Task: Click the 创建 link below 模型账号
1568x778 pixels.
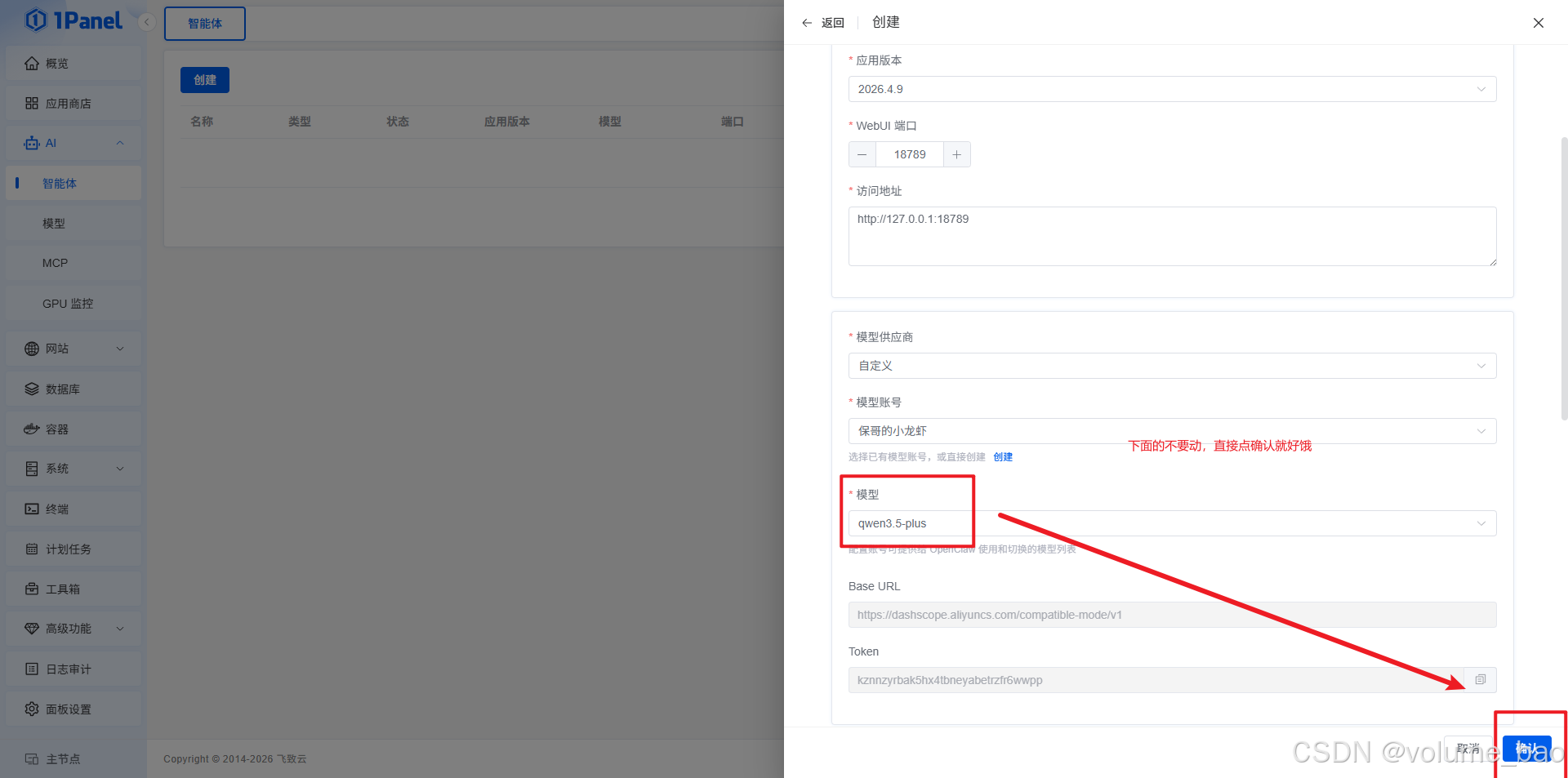Action: point(1003,457)
